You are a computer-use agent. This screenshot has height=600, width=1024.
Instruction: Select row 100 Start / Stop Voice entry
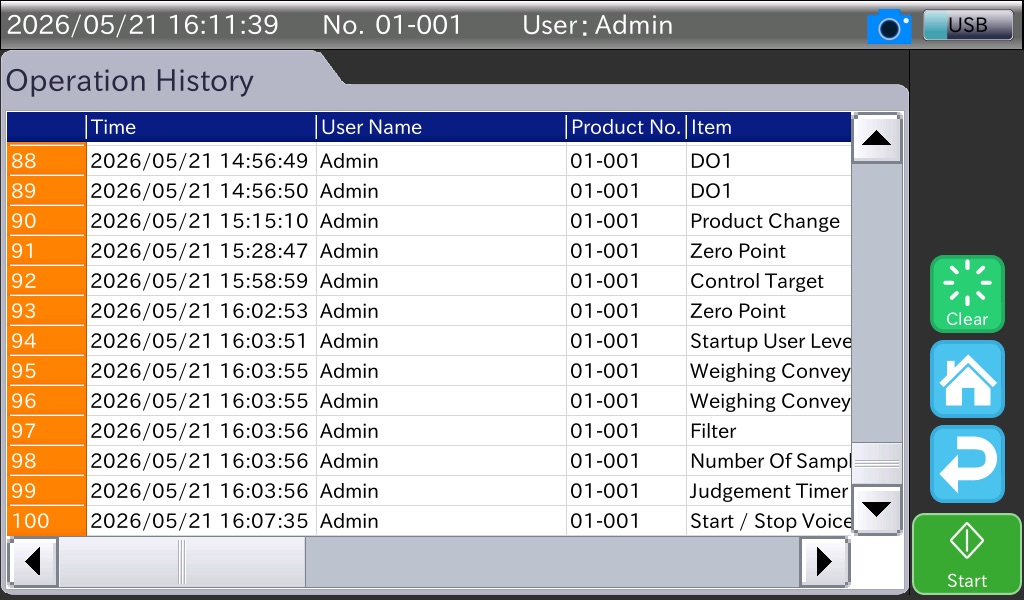429,522
